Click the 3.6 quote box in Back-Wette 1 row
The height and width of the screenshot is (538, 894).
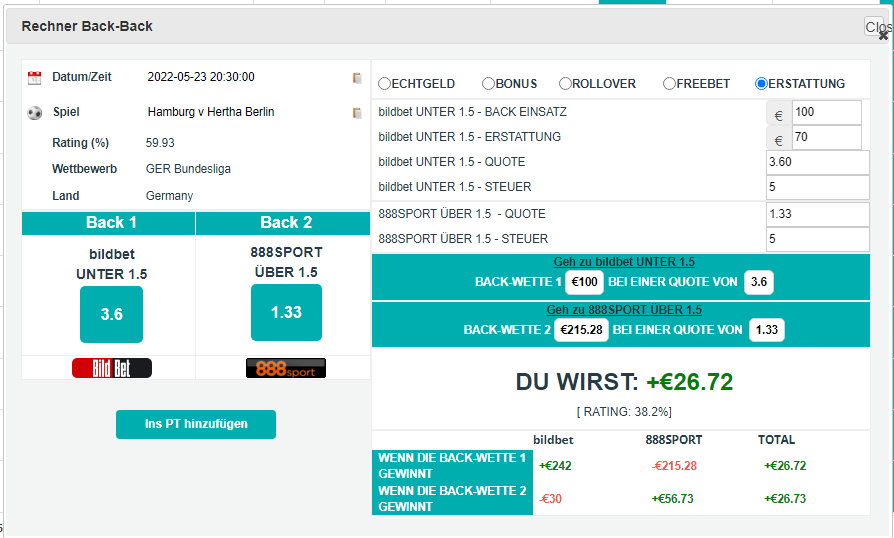pos(758,282)
